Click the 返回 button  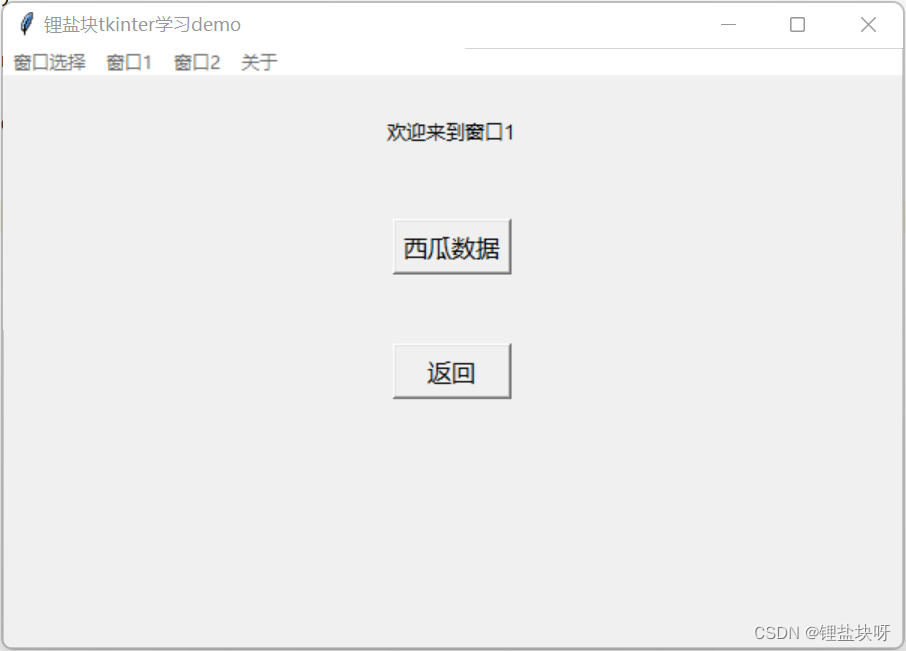pos(452,371)
